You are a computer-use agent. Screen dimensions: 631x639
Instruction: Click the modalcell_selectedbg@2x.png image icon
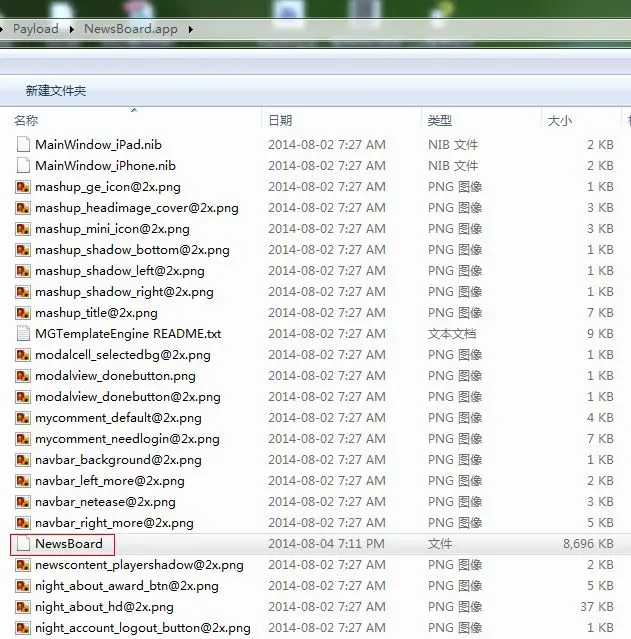point(23,355)
